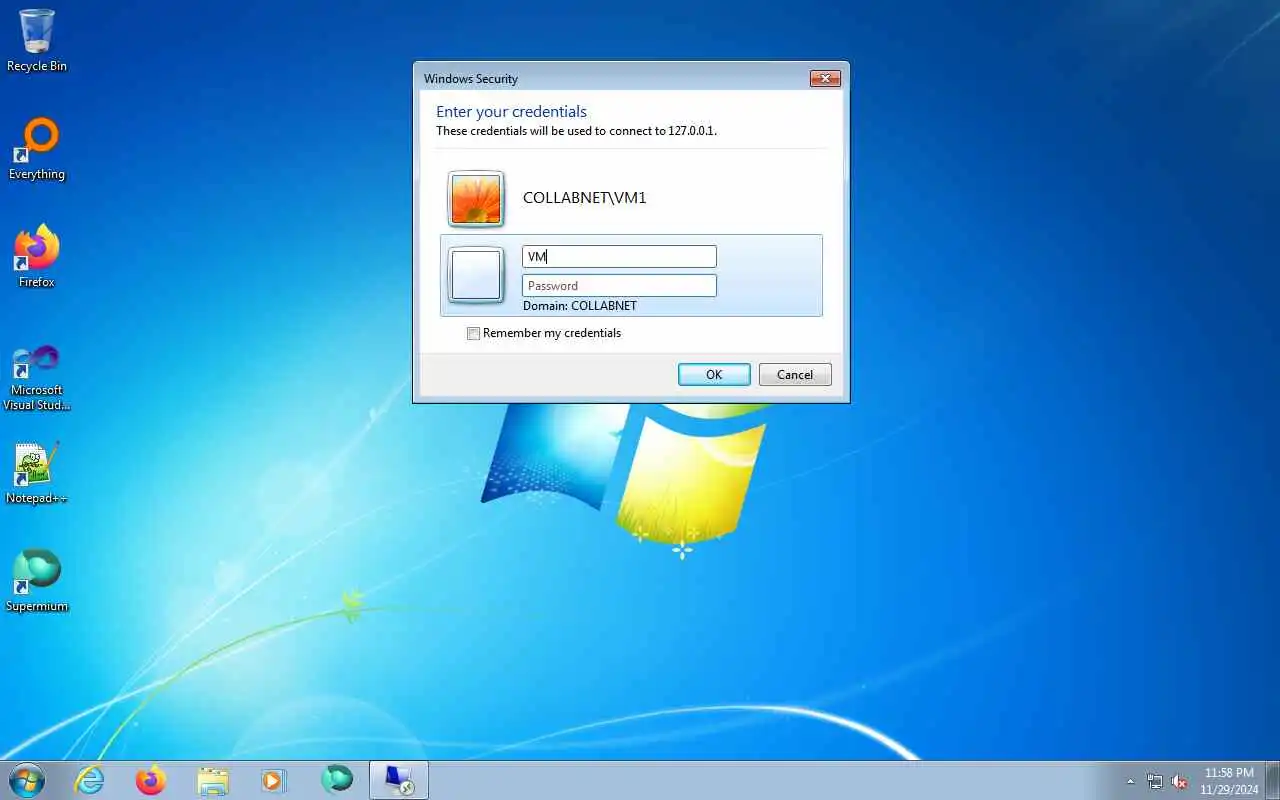Select the Firefox desktop shortcut
1280x800 pixels.
click(37, 256)
